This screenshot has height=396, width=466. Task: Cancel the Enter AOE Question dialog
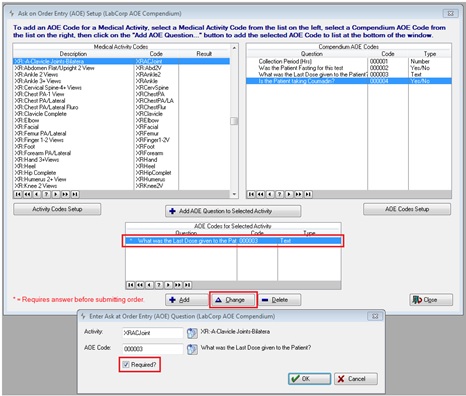click(356, 379)
